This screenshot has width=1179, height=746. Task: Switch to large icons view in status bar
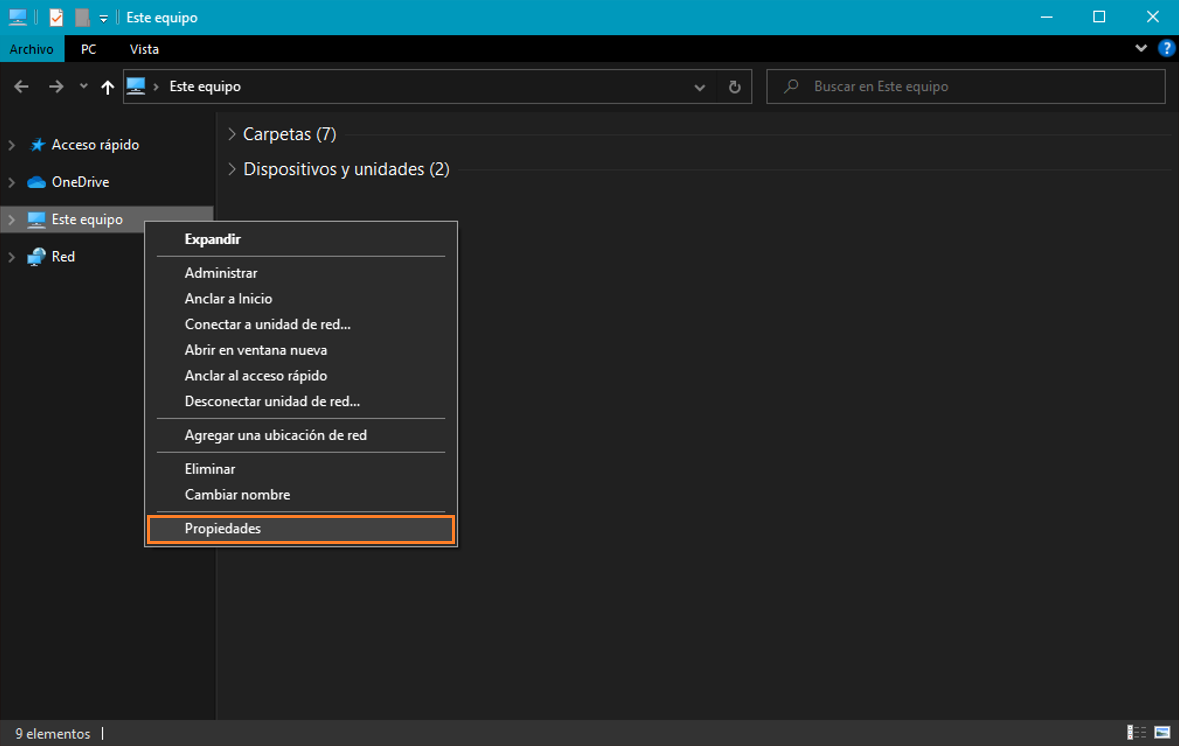(1162, 733)
